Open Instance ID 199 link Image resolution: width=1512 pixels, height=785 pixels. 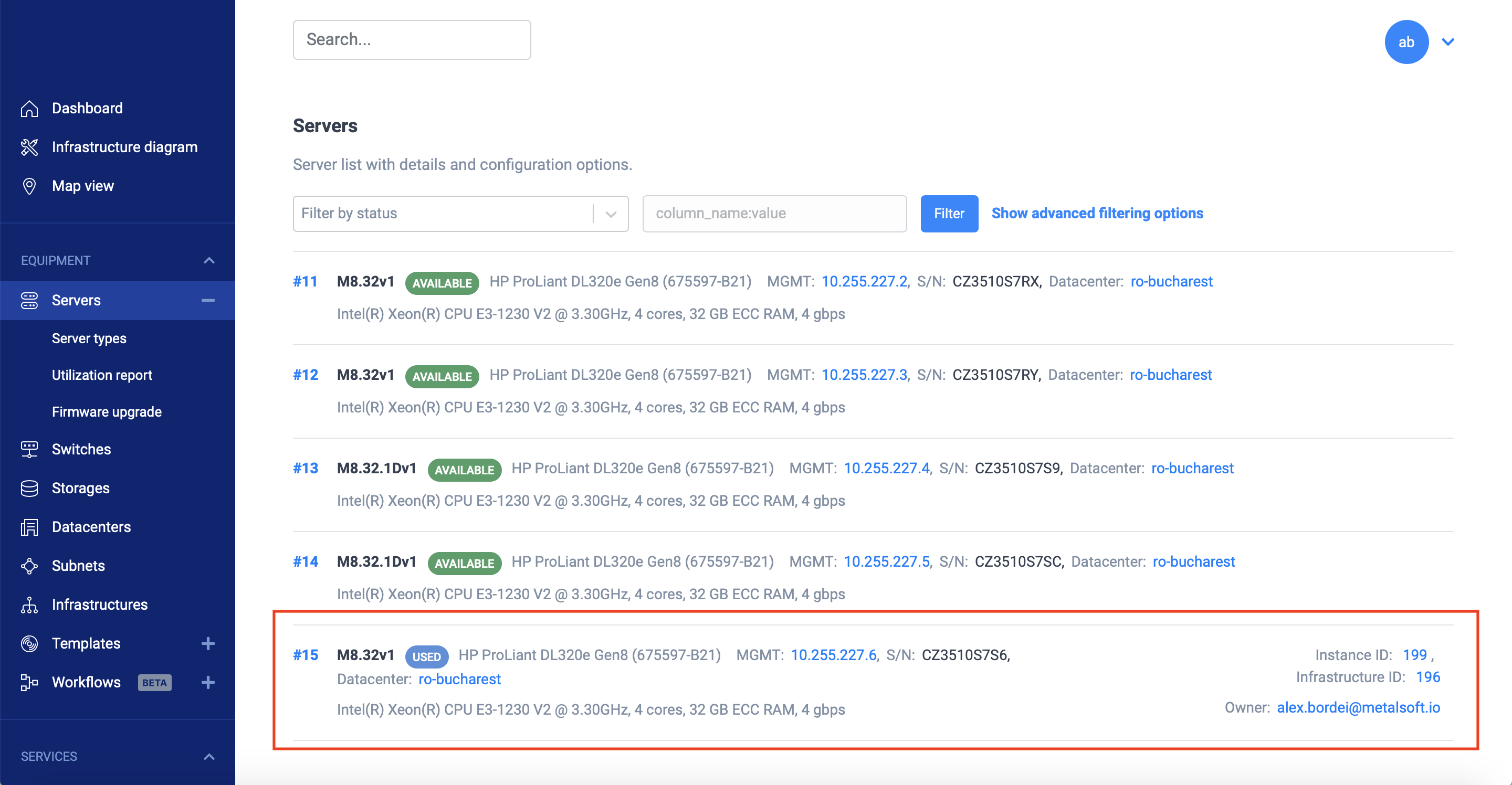click(x=1414, y=655)
